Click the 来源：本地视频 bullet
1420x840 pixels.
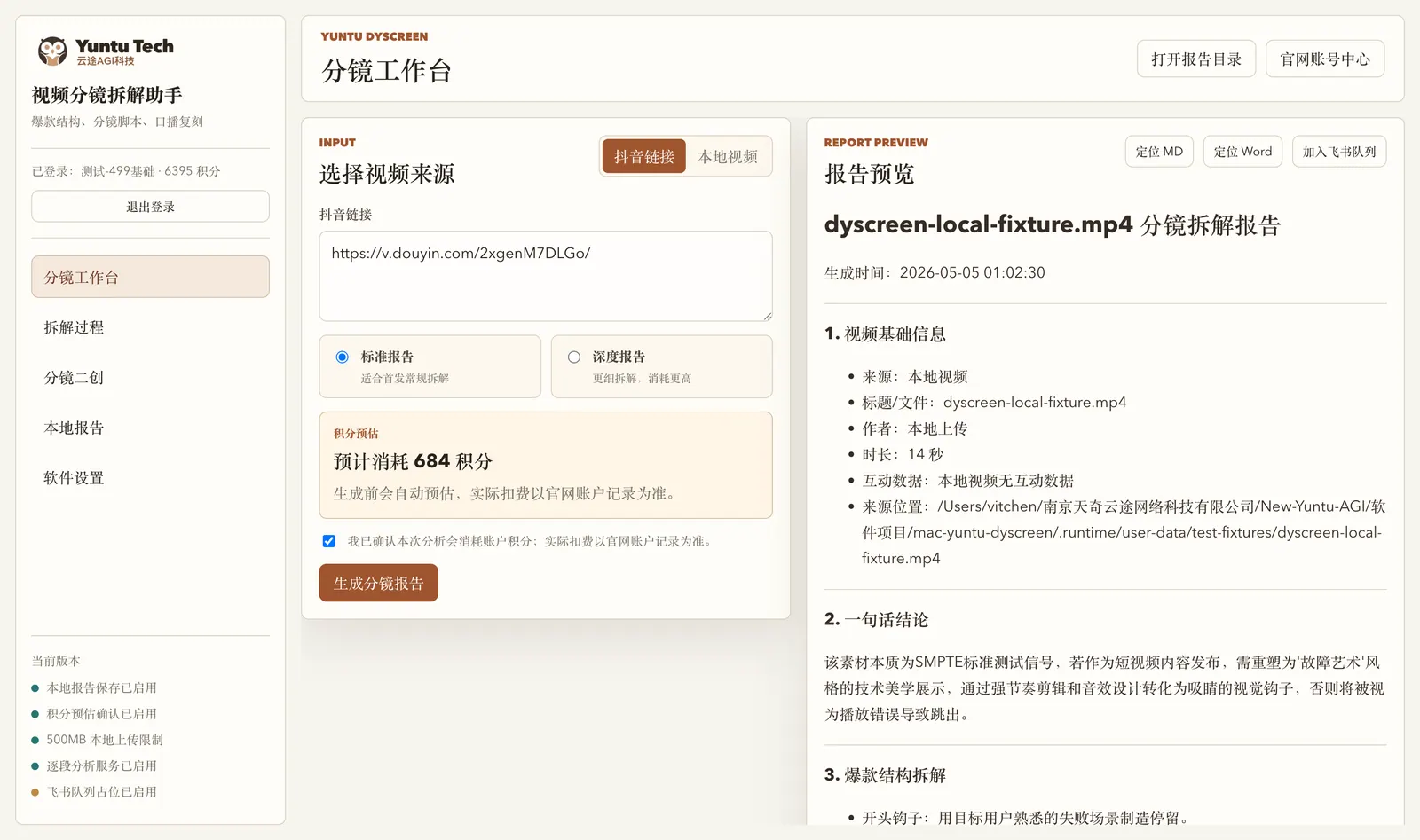(x=915, y=376)
